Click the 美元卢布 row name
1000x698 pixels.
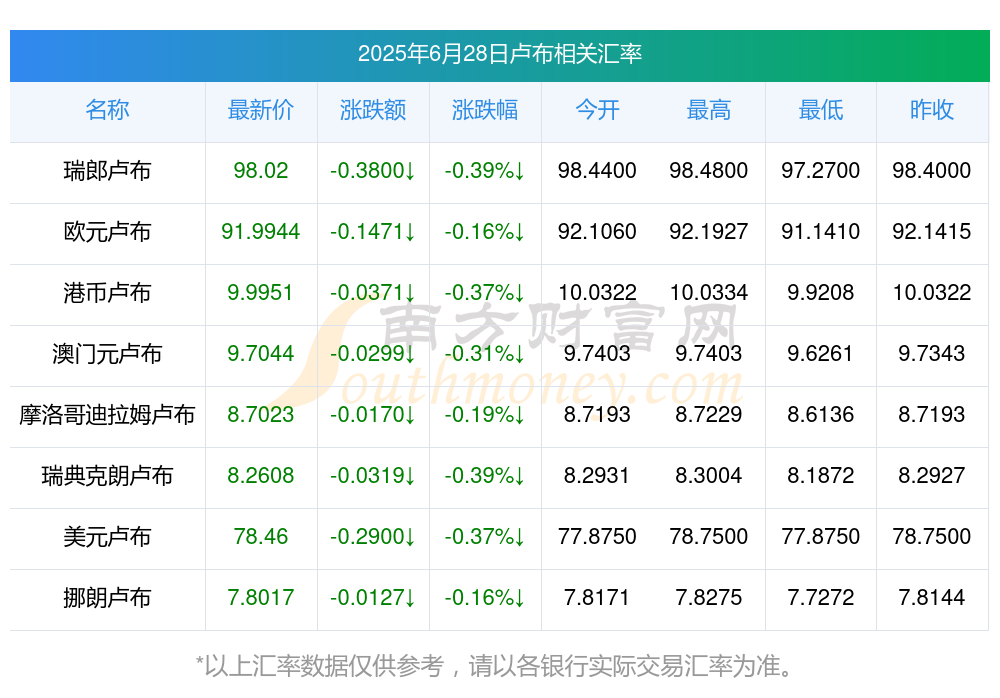[107, 537]
